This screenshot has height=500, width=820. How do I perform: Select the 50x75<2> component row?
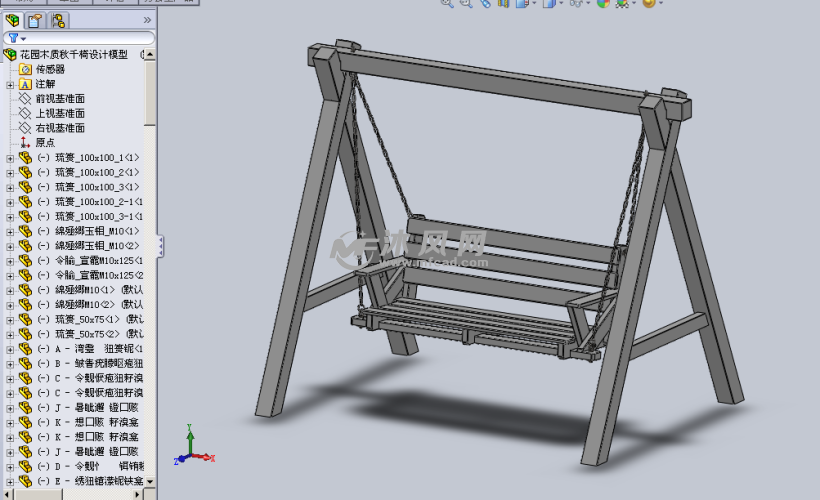click(x=90, y=334)
